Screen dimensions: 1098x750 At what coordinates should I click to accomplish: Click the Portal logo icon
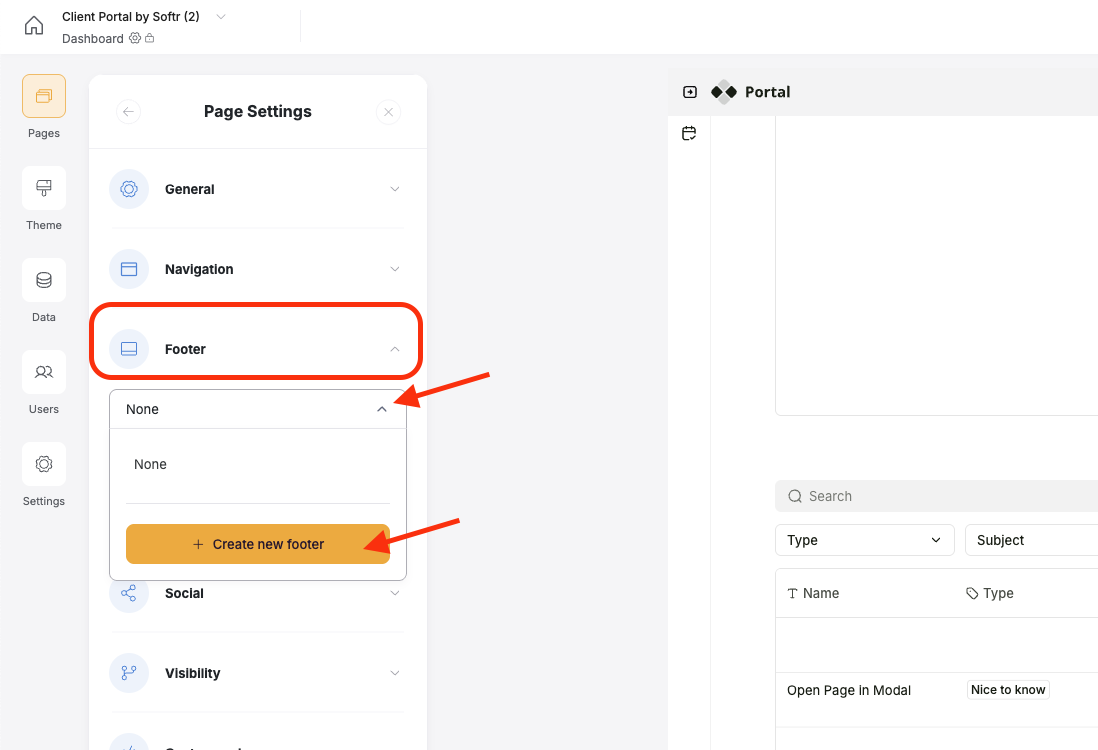point(723,92)
